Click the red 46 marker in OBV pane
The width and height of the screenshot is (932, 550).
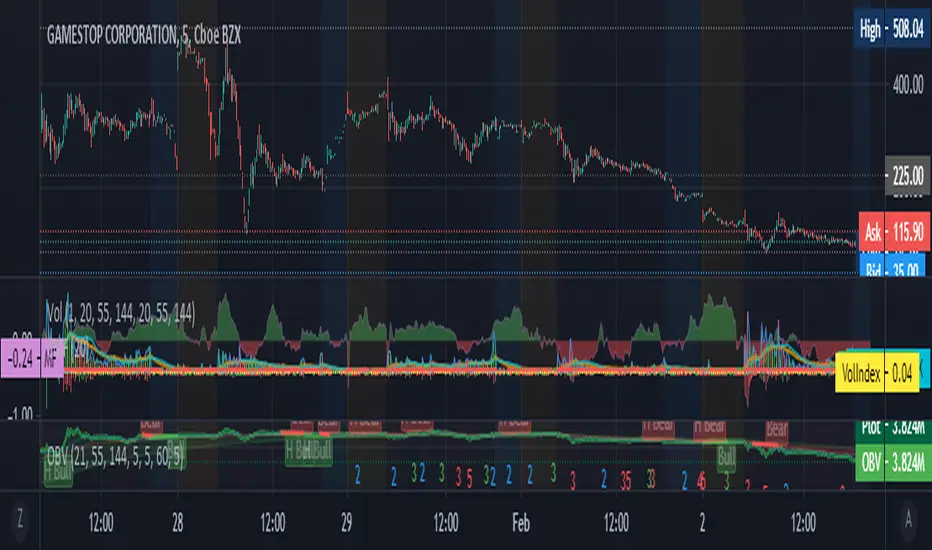(702, 480)
